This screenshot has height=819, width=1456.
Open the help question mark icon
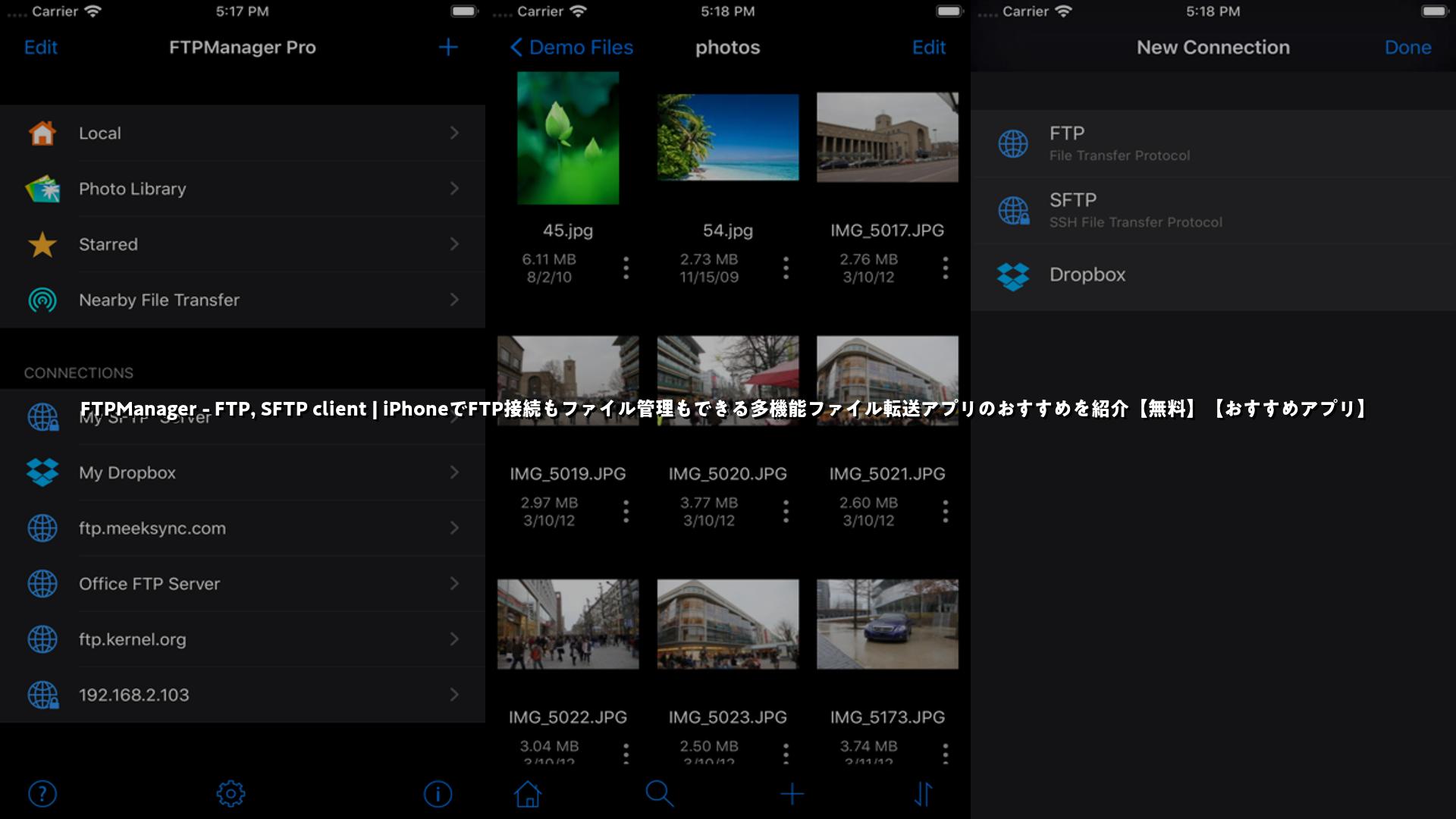tap(42, 794)
